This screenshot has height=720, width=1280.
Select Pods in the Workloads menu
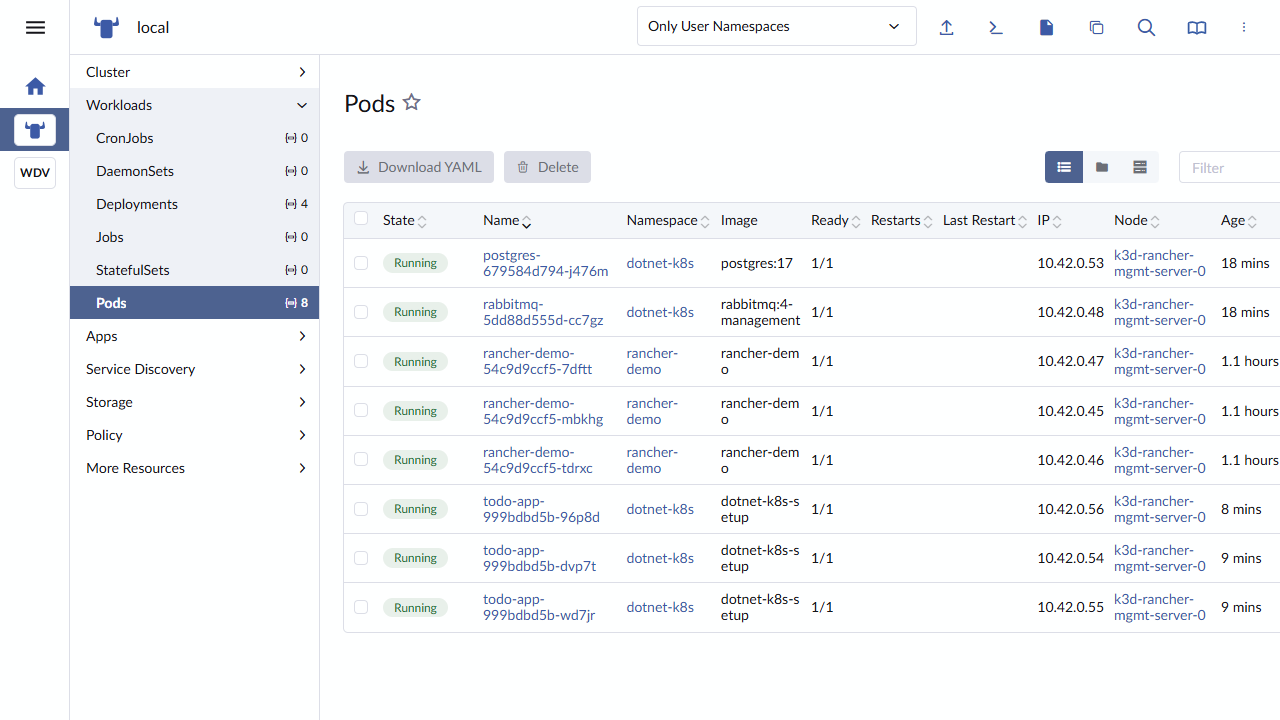coord(194,303)
